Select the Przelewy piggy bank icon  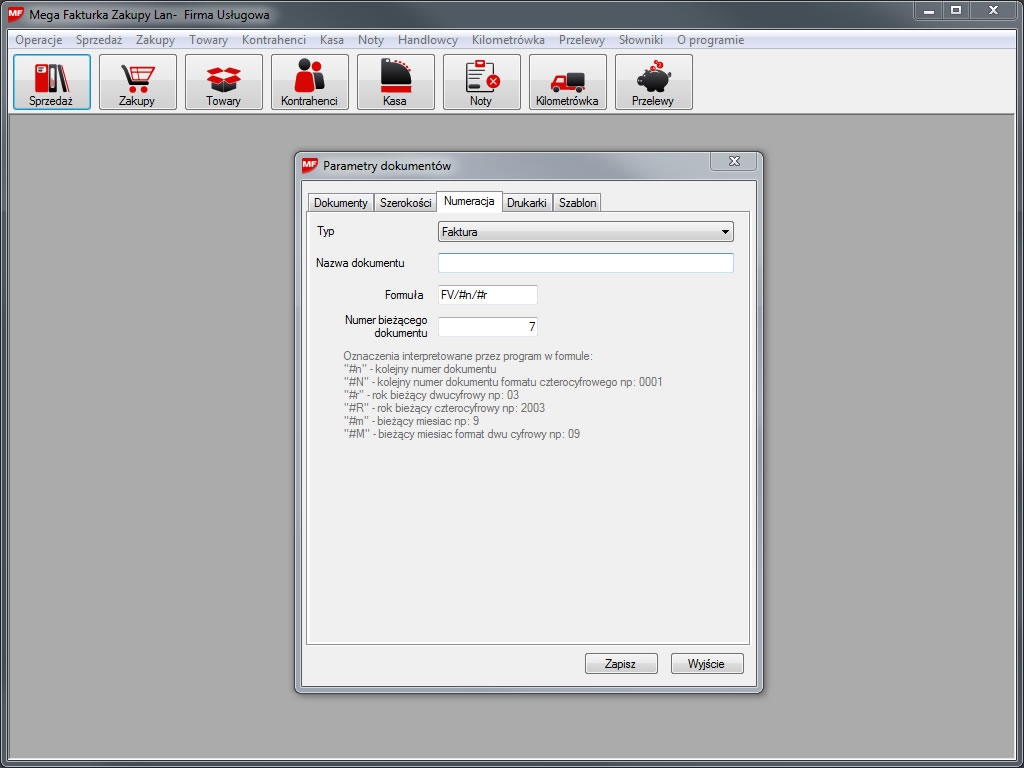coord(654,82)
